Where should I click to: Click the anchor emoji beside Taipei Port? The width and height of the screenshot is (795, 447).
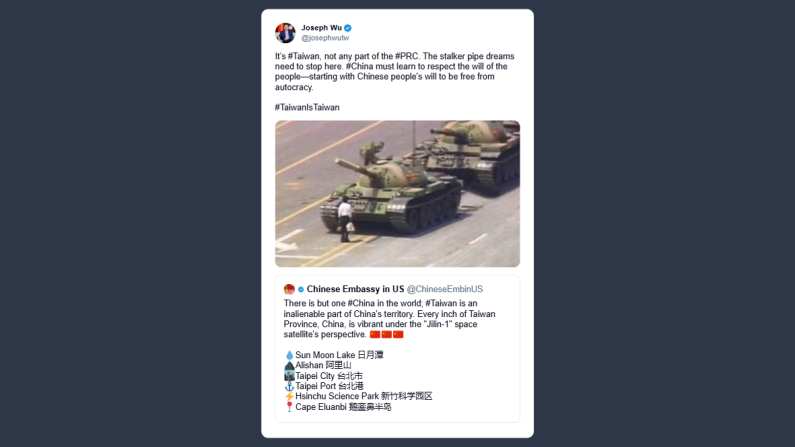pyautogui.click(x=289, y=386)
